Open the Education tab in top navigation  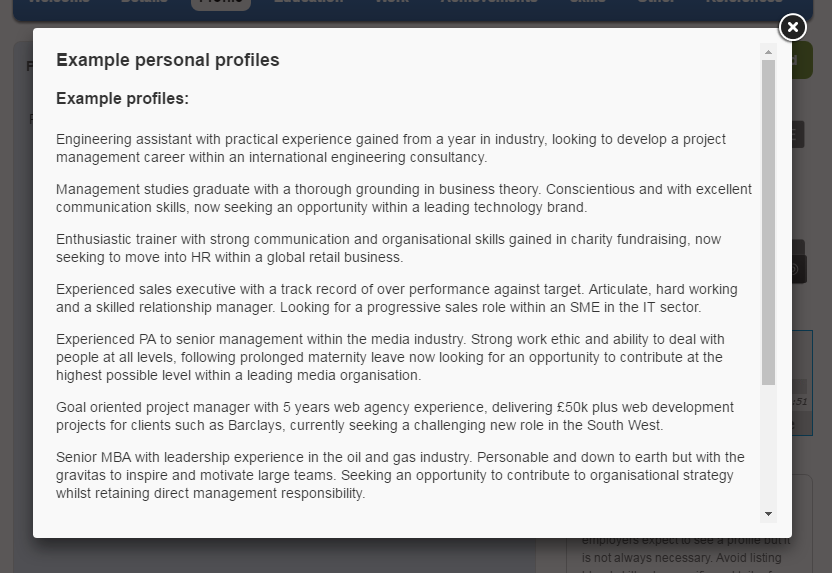tap(308, 3)
